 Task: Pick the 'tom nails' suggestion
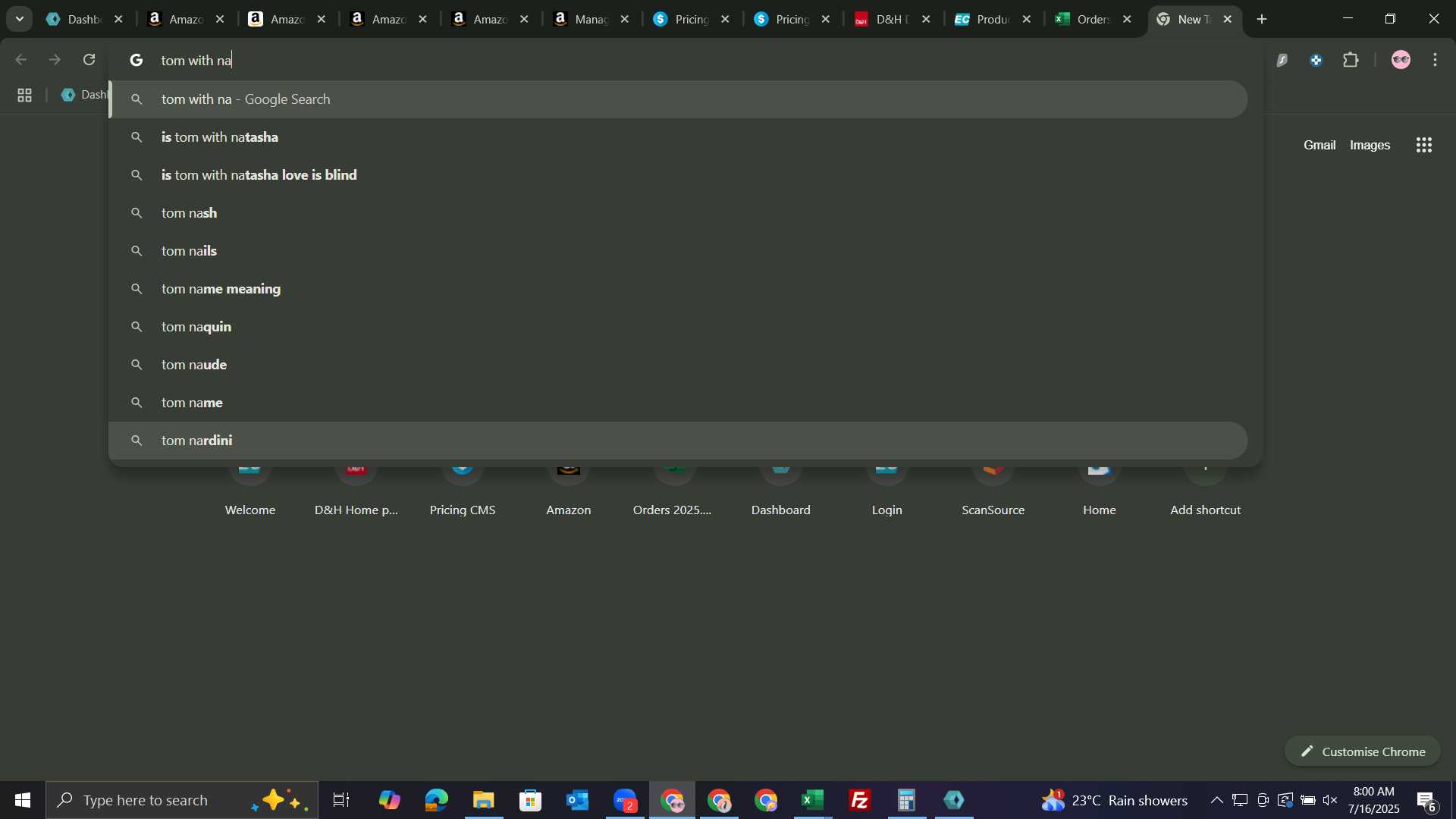[x=679, y=251]
